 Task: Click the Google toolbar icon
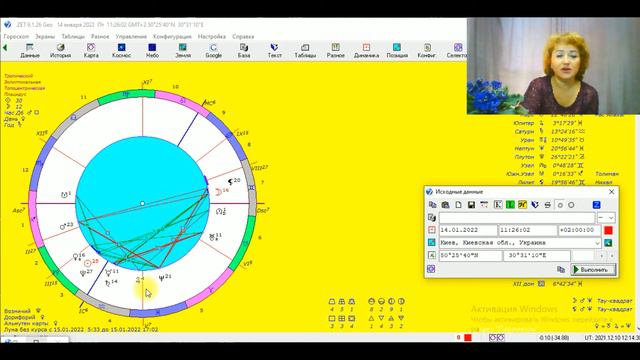(213, 51)
